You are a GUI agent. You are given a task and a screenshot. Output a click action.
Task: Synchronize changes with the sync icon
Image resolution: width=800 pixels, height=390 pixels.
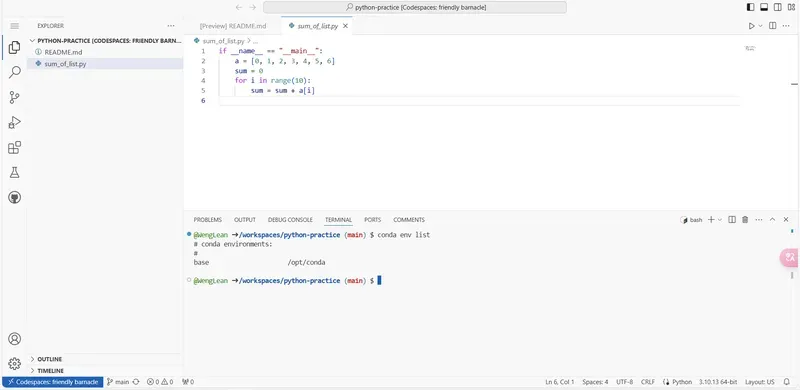click(136, 382)
